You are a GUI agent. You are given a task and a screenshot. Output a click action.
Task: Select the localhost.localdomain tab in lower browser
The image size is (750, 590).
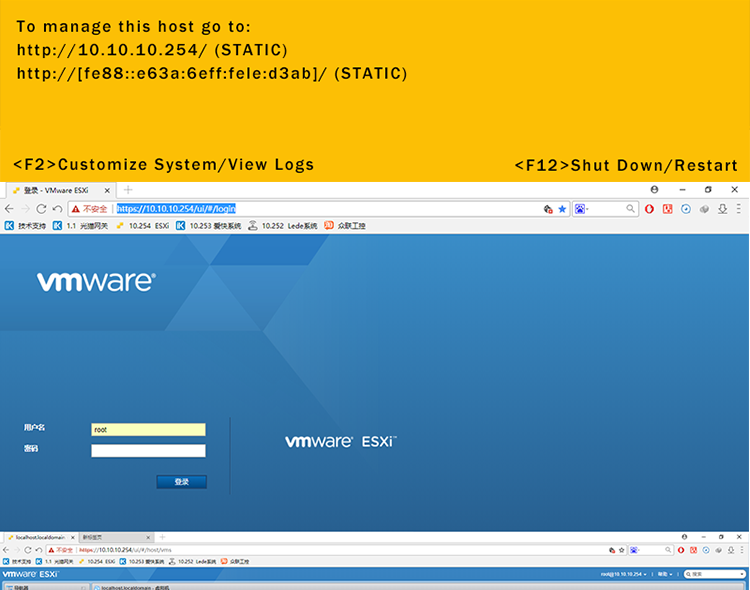pos(40,537)
